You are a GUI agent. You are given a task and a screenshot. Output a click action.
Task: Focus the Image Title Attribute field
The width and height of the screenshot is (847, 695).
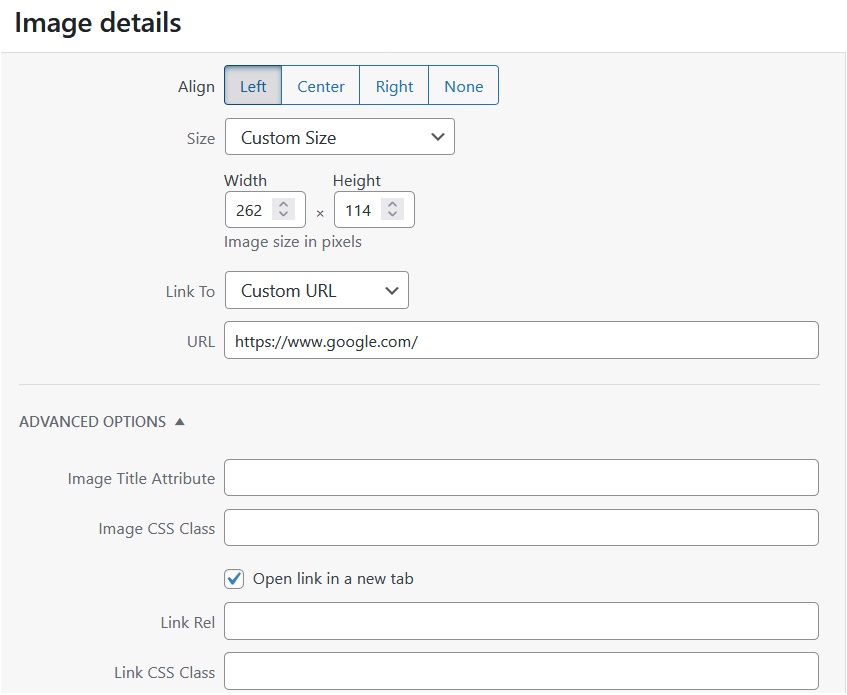(x=520, y=478)
